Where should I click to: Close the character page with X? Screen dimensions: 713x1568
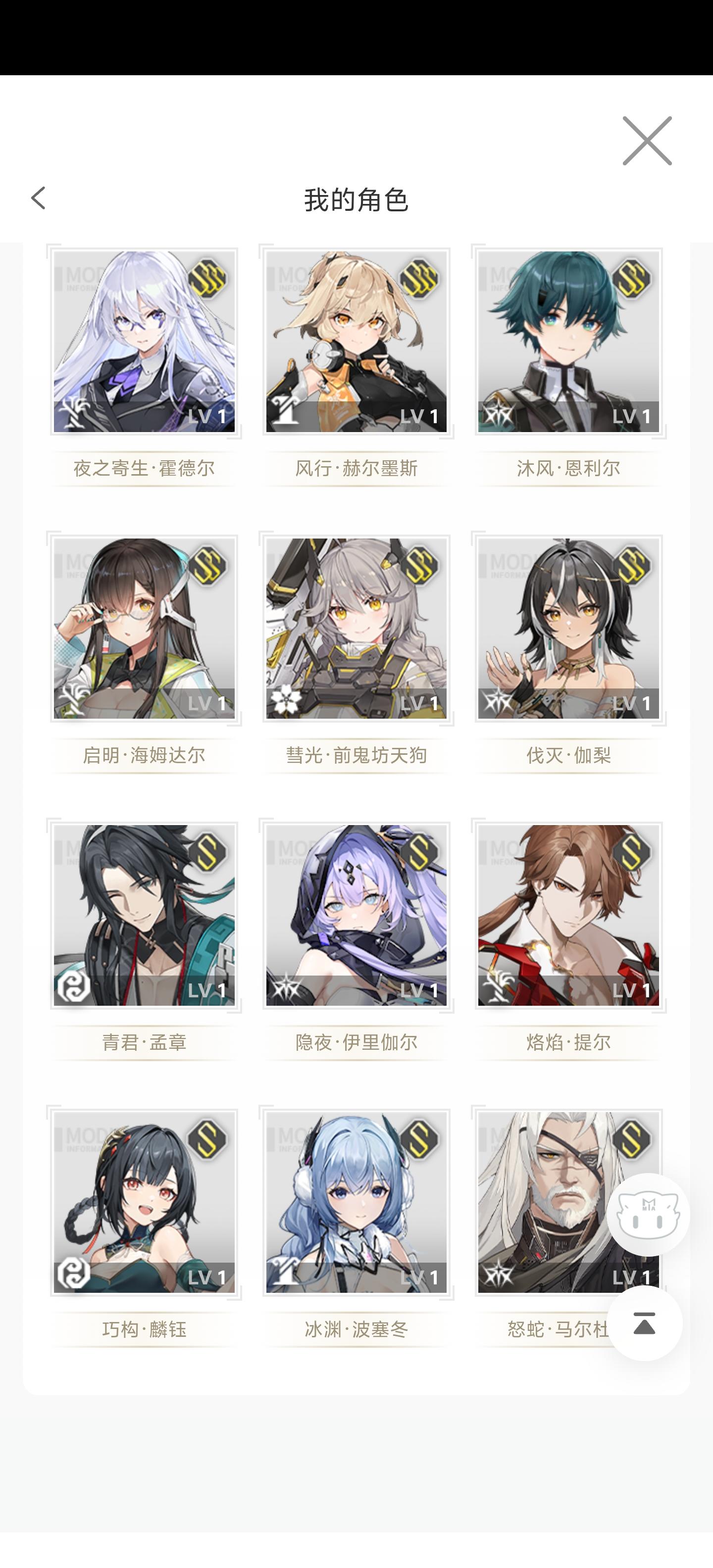pyautogui.click(x=647, y=141)
